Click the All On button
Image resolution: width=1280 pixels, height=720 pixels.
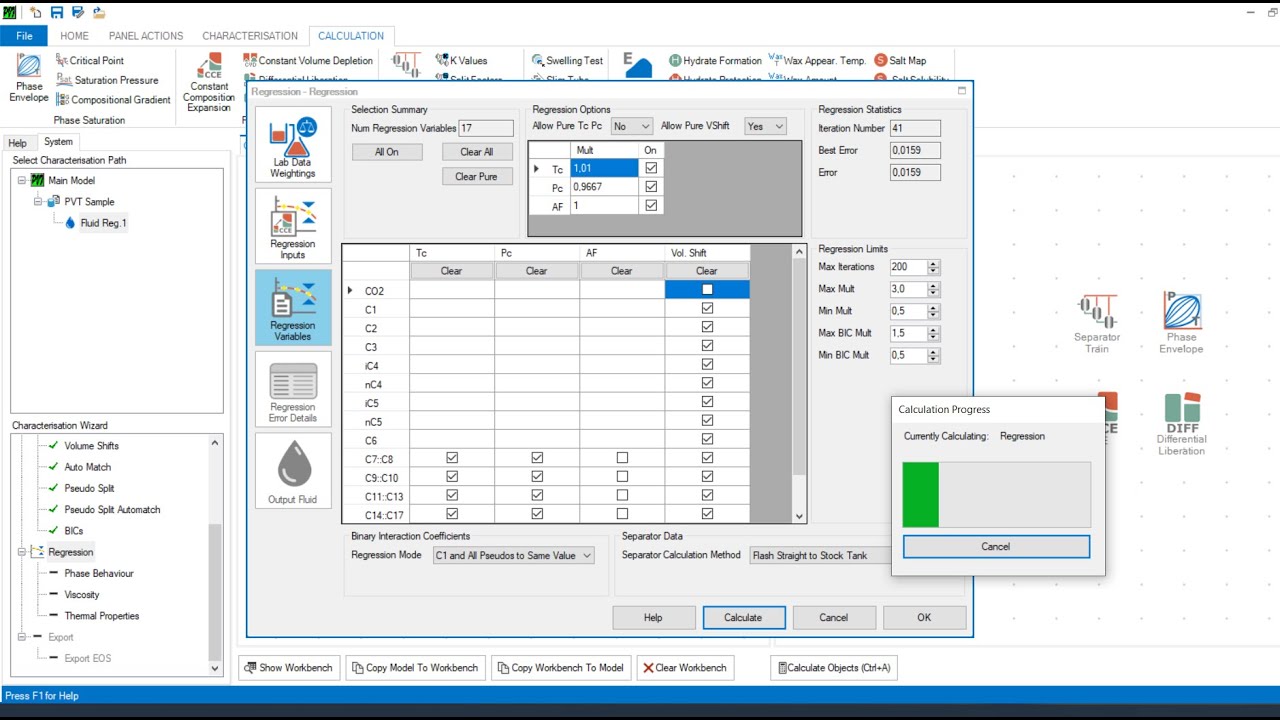(387, 152)
